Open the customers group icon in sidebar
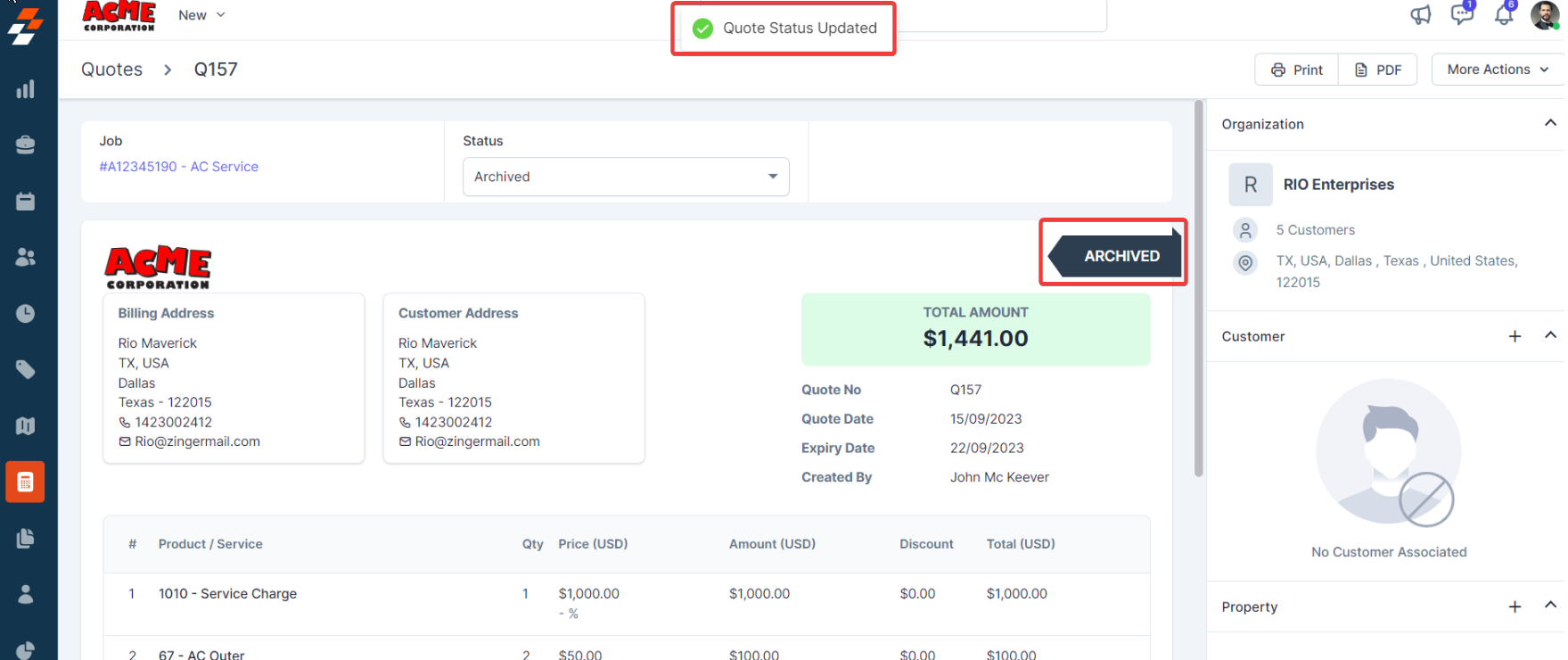 tap(26, 257)
